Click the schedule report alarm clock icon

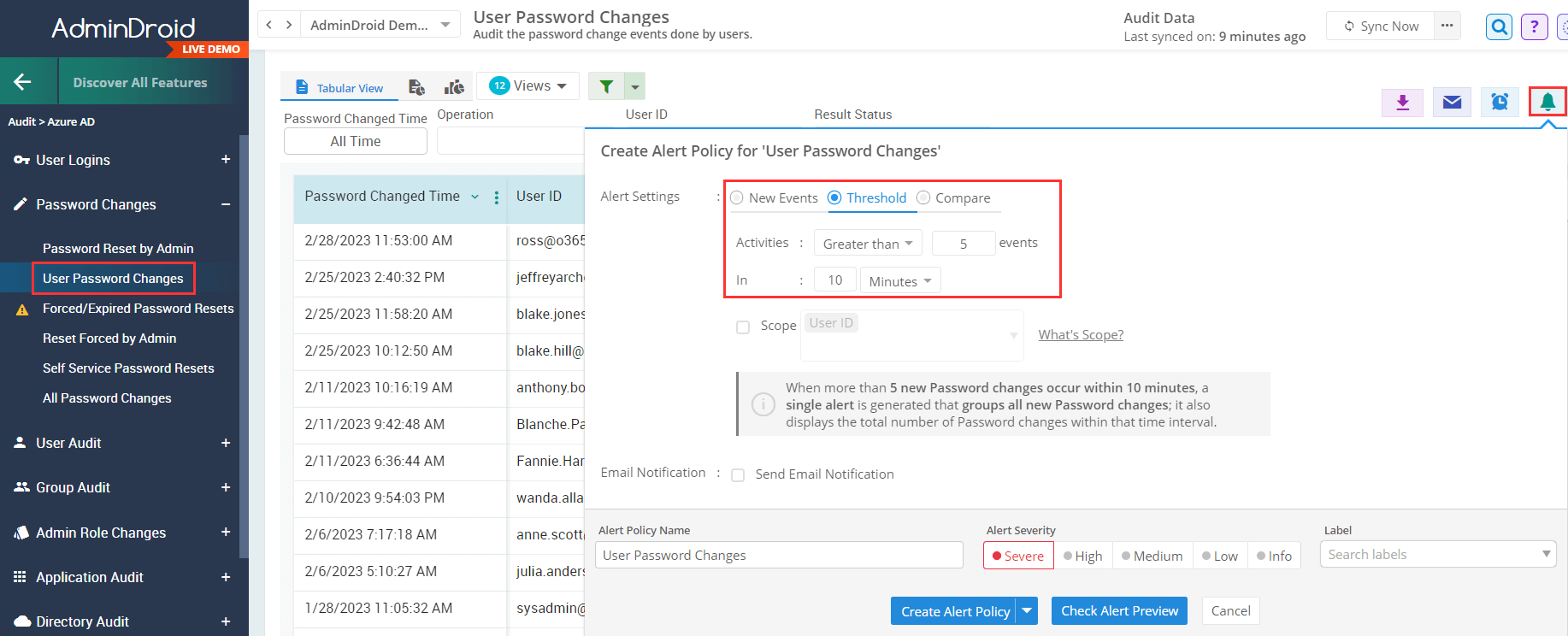1500,103
